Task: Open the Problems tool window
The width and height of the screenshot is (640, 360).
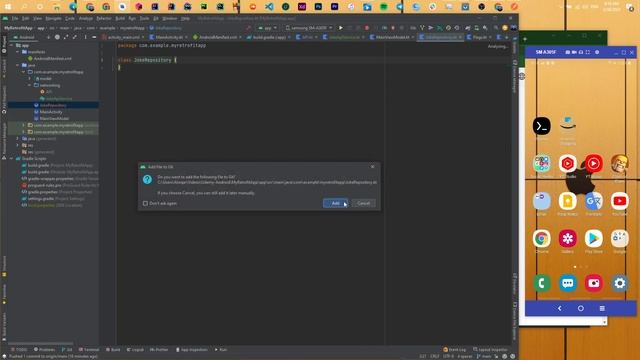Action: point(44,350)
